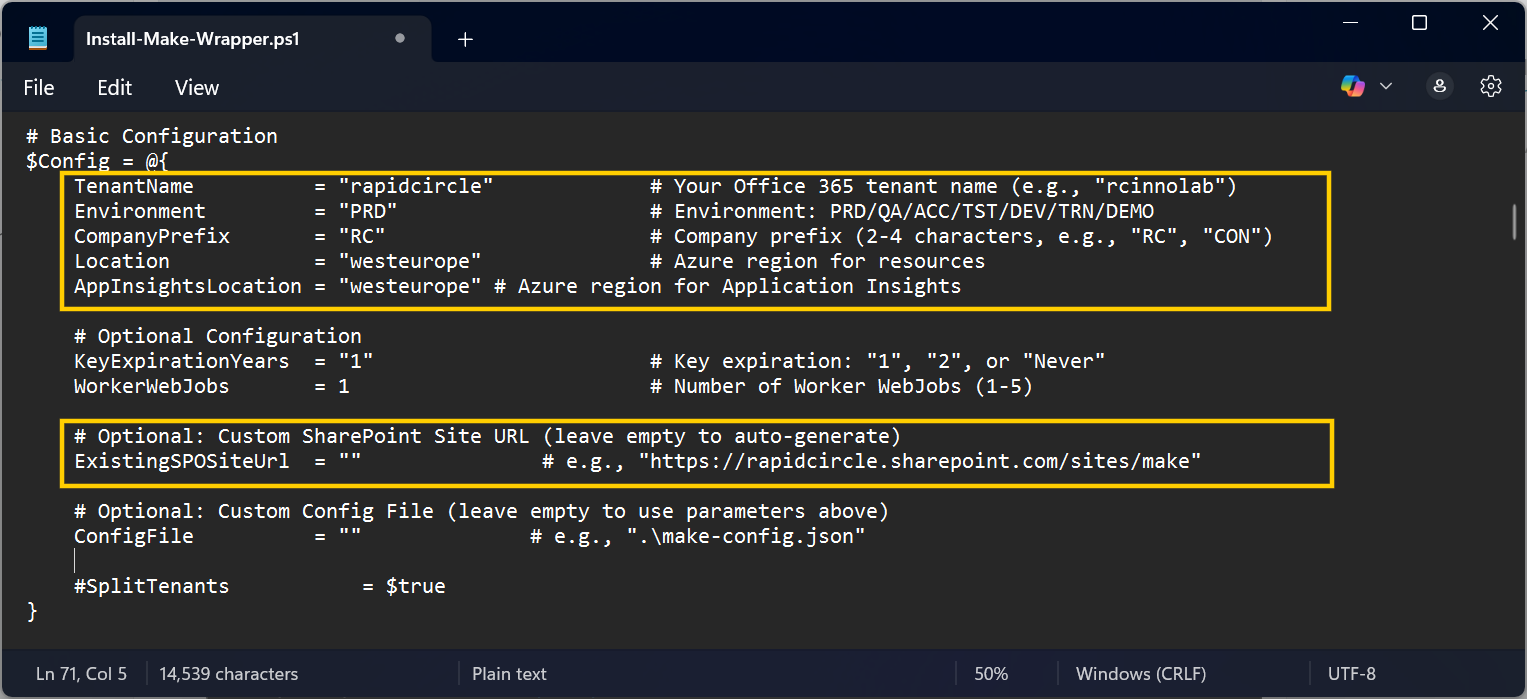This screenshot has height=699, width=1527.
Task: Expand the Copilot options chevron
Action: point(1386,86)
